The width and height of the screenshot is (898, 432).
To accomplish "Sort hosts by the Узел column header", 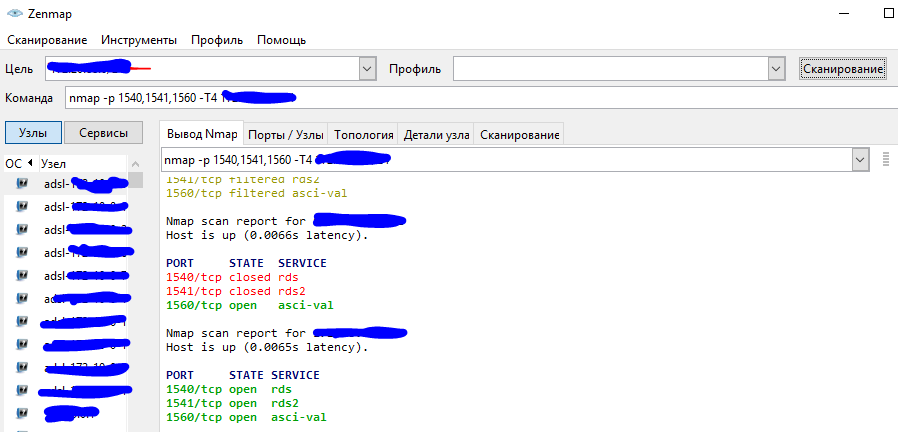I will pos(81,164).
